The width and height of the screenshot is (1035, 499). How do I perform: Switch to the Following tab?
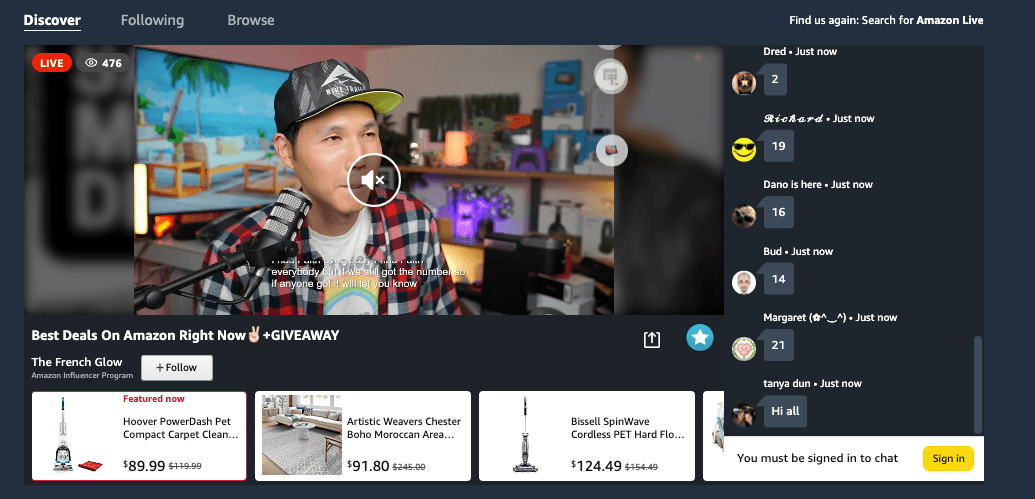coord(152,20)
